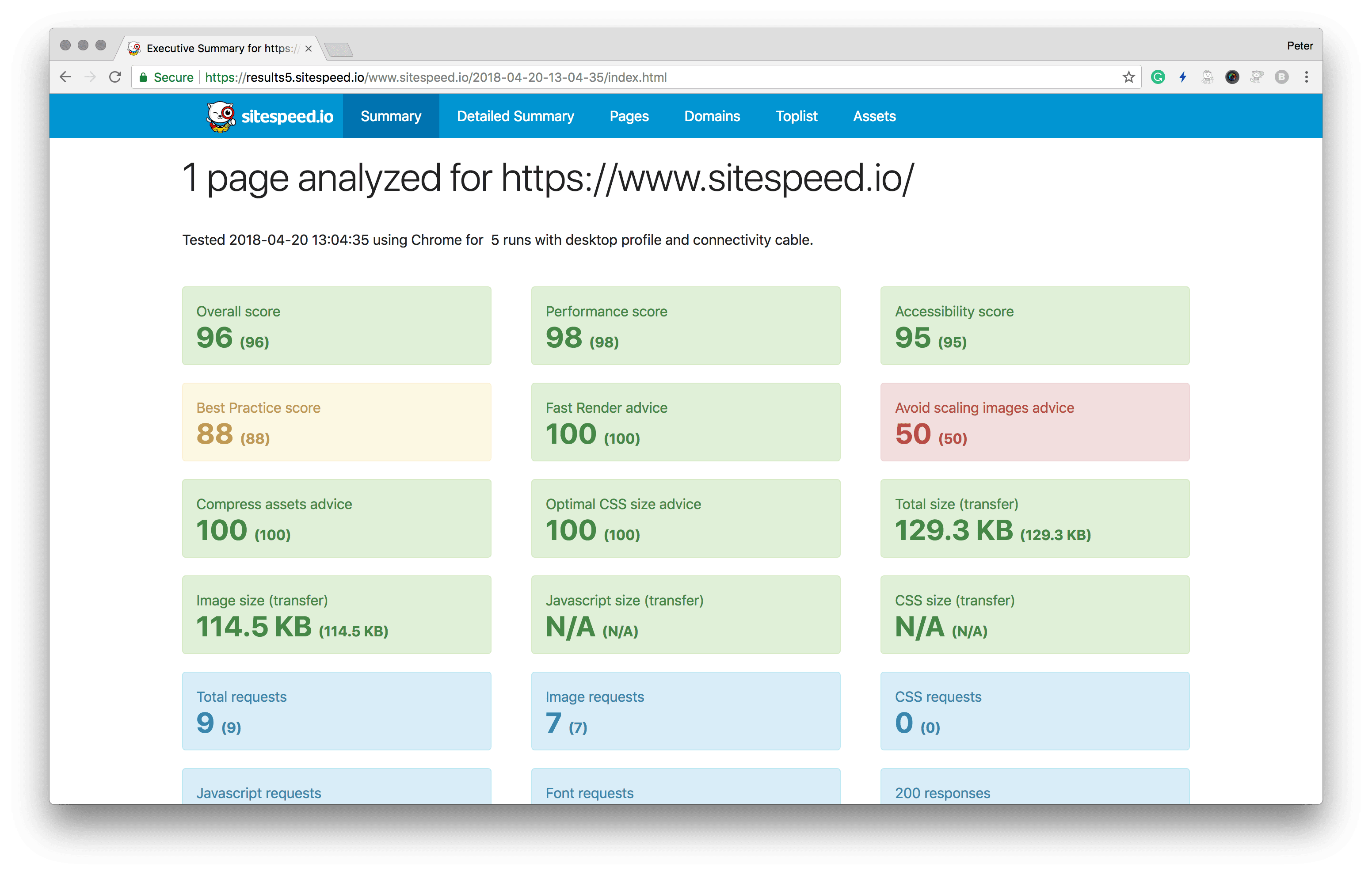The image size is (1372, 875).
Task: Click the gray B extension icon
Action: click(1281, 77)
